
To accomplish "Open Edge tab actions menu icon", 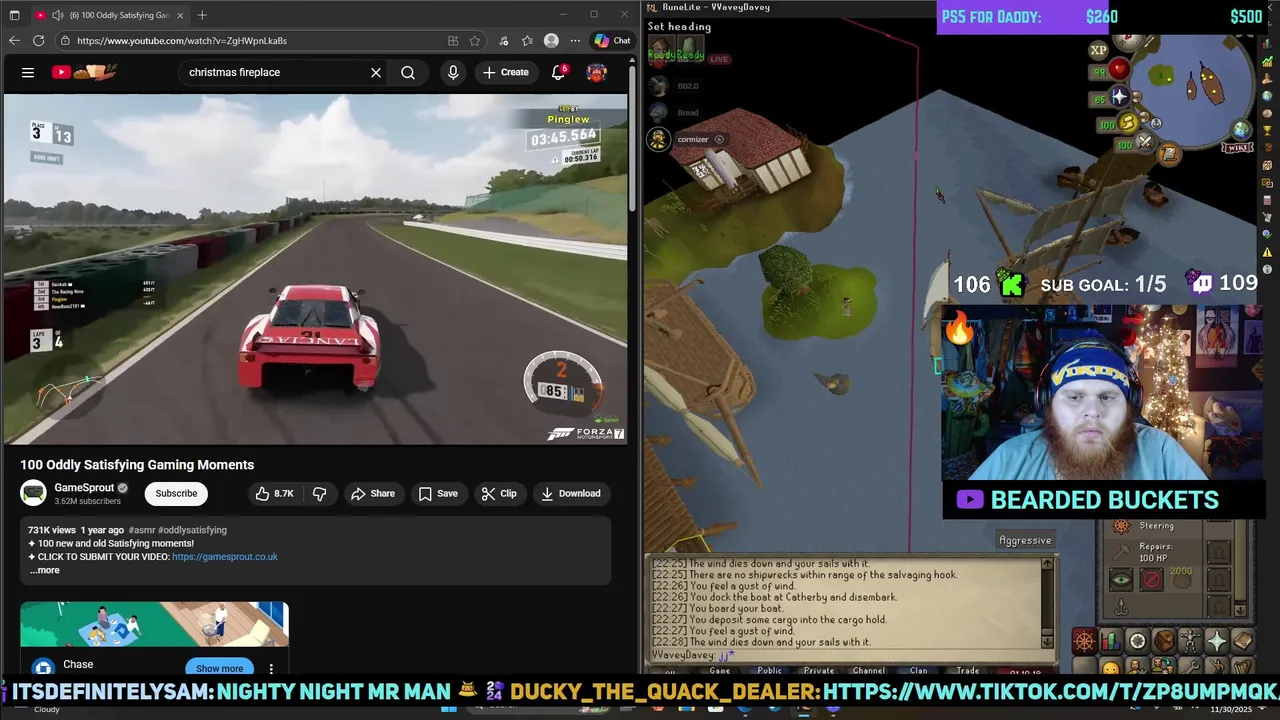I will pos(13,15).
